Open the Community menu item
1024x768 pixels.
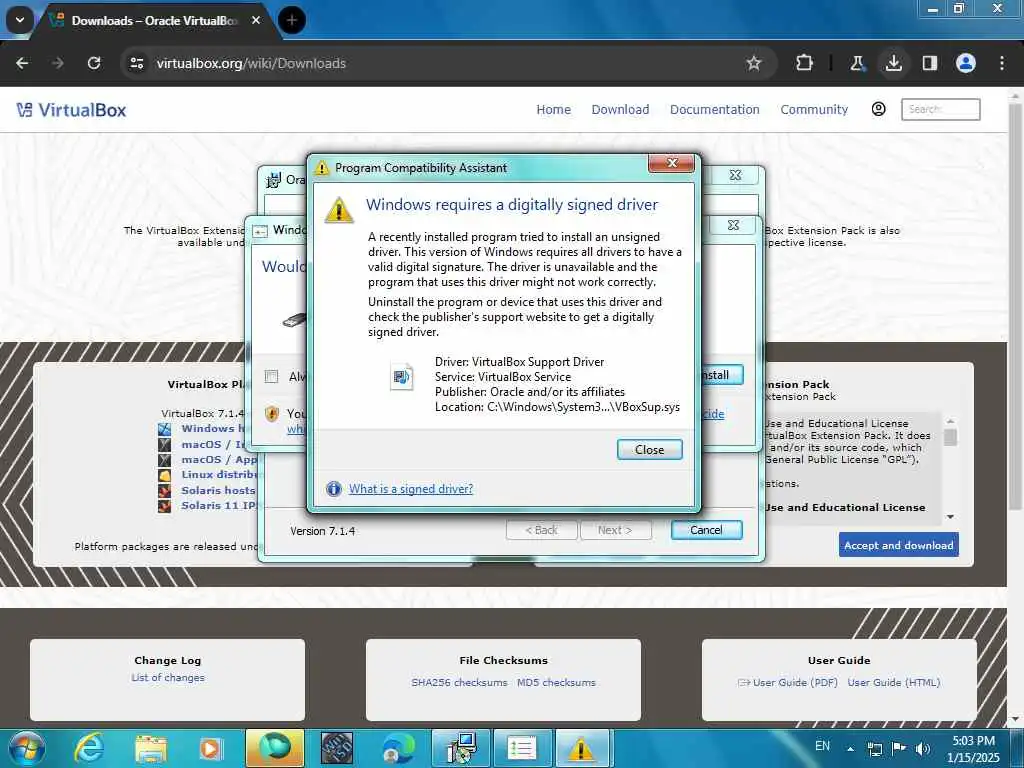[x=814, y=110]
